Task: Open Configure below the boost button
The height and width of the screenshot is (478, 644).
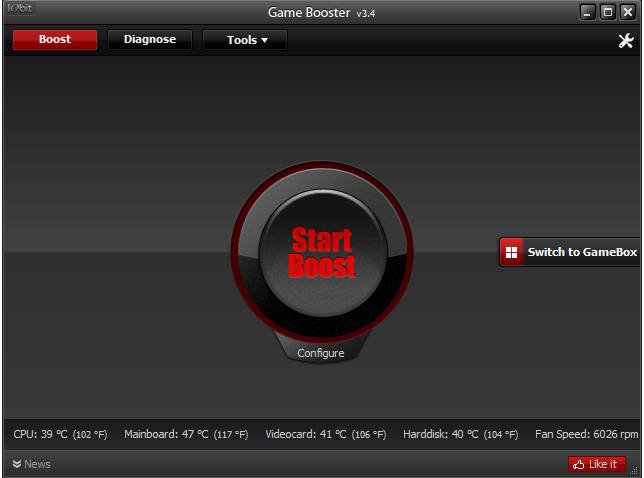Action: [321, 353]
